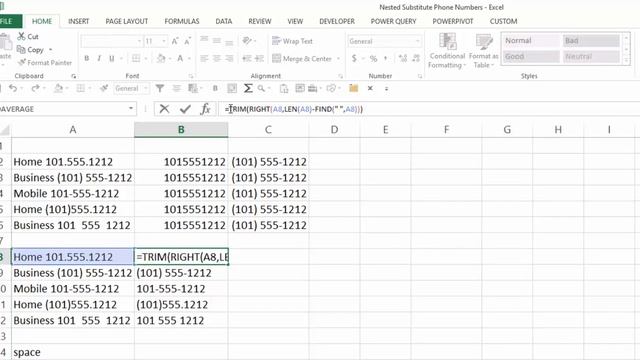Cancel formula entry with X button
The width and height of the screenshot is (640, 360).
[x=164, y=109]
